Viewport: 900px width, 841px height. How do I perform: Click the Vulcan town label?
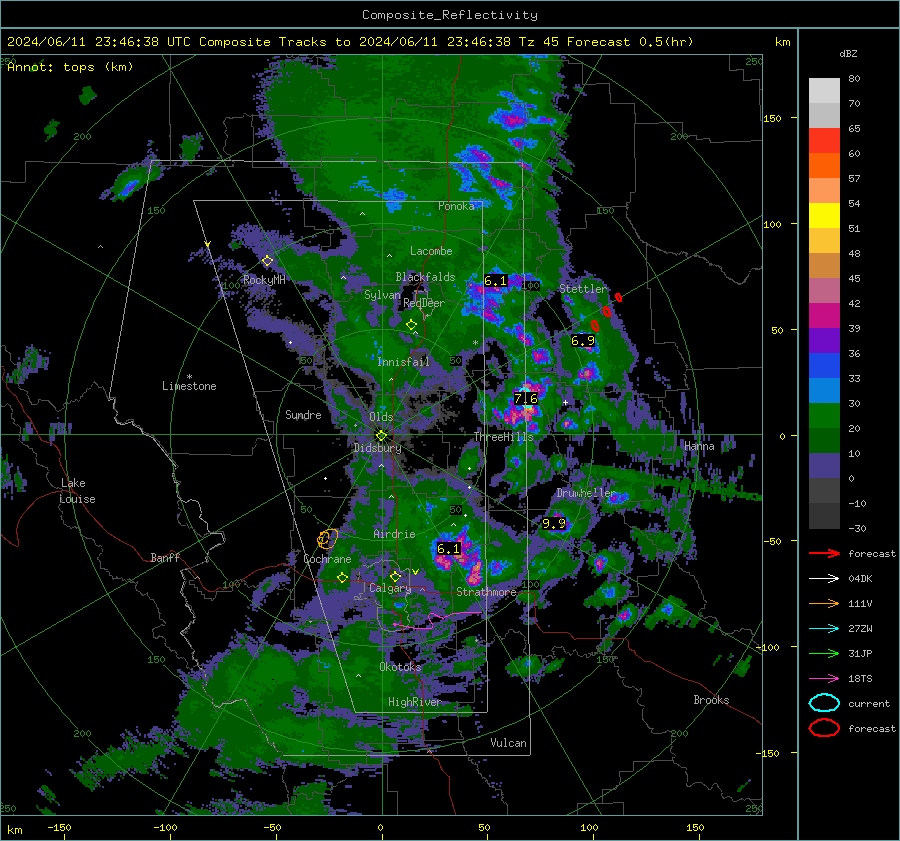click(x=508, y=743)
